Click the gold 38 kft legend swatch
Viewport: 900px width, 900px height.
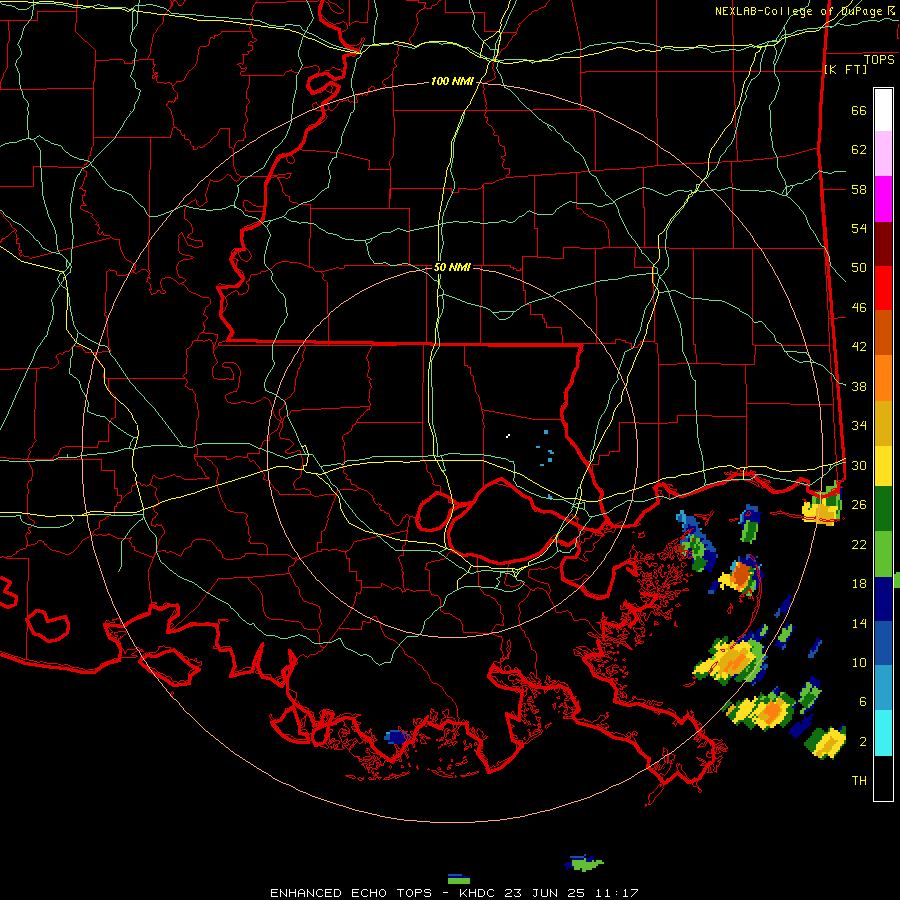883,423
